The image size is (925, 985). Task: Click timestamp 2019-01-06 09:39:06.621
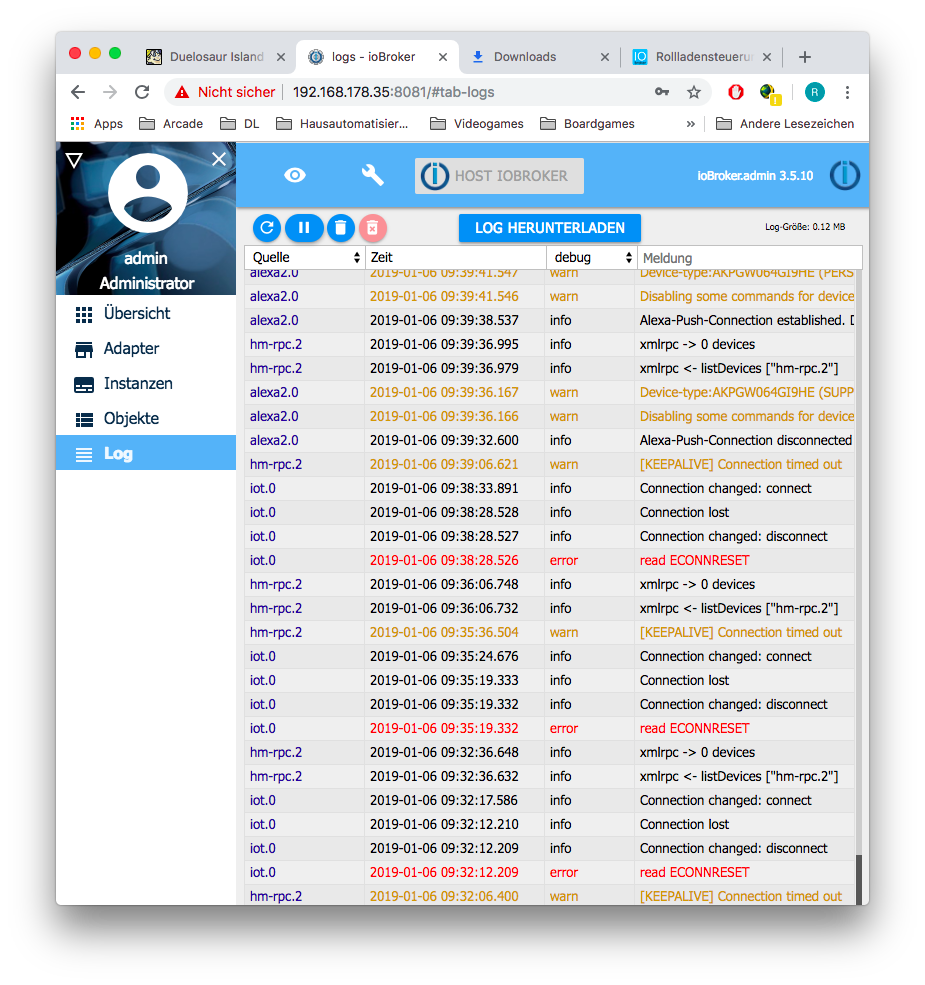pos(444,464)
